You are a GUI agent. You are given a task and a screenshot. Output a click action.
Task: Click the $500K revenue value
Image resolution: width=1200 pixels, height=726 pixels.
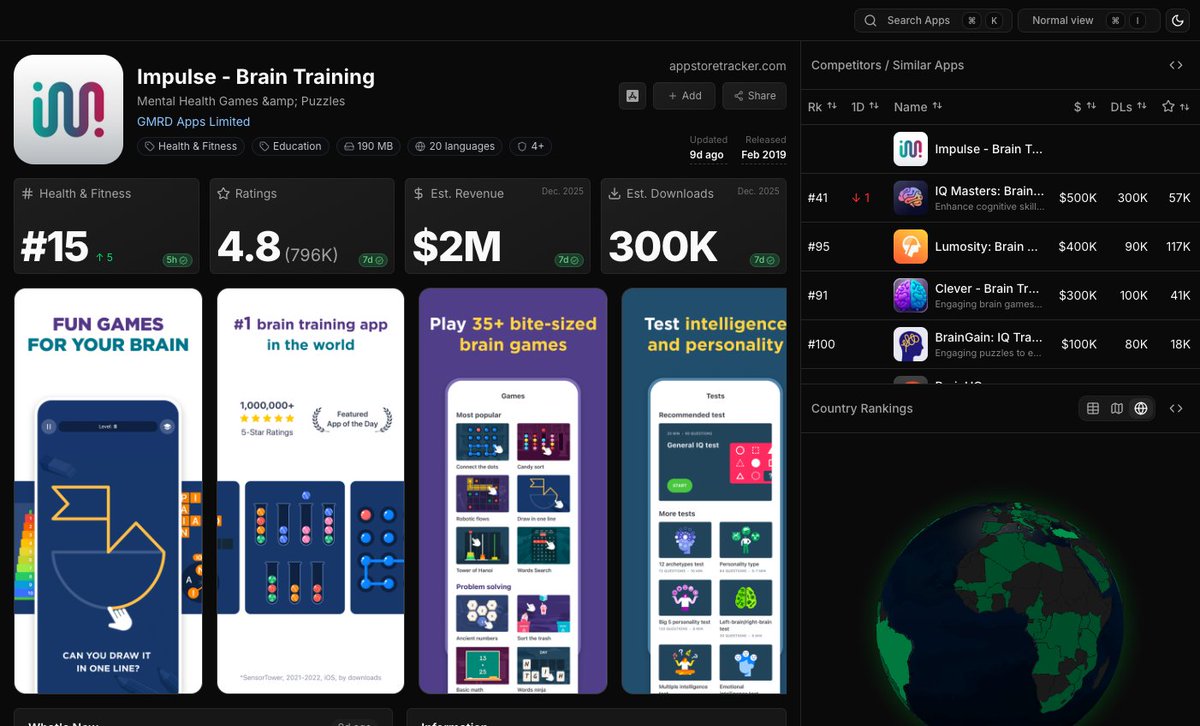pos(1078,198)
